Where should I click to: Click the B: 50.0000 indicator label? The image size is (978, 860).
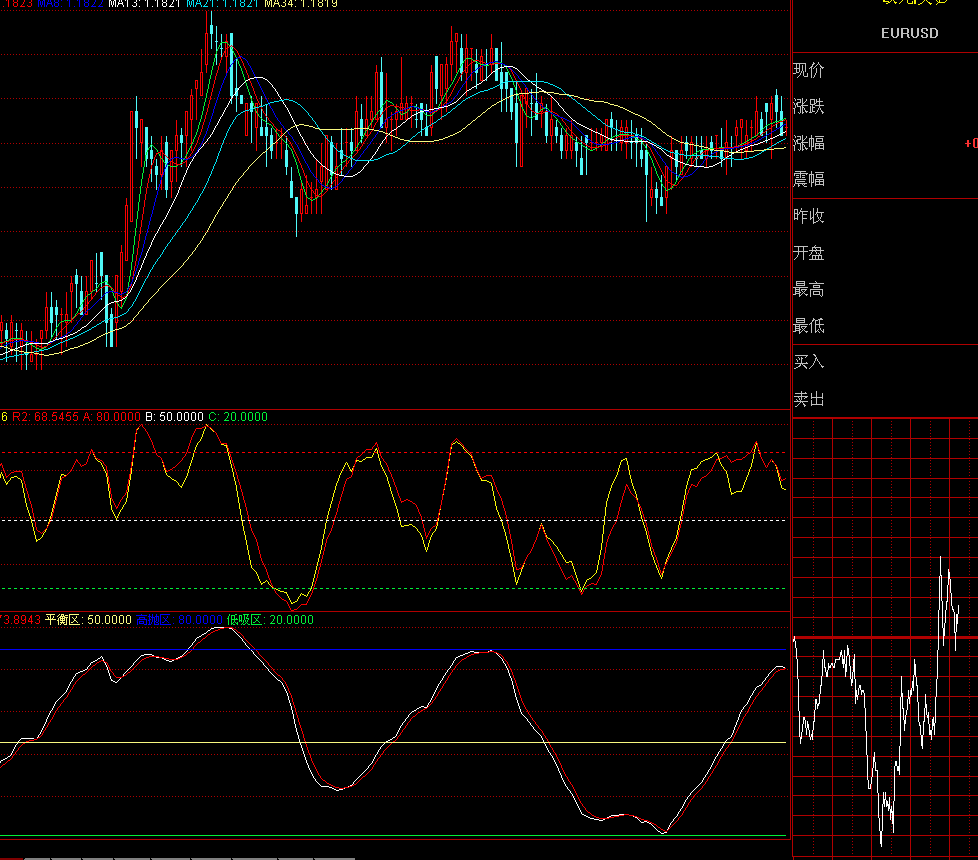(x=174, y=417)
